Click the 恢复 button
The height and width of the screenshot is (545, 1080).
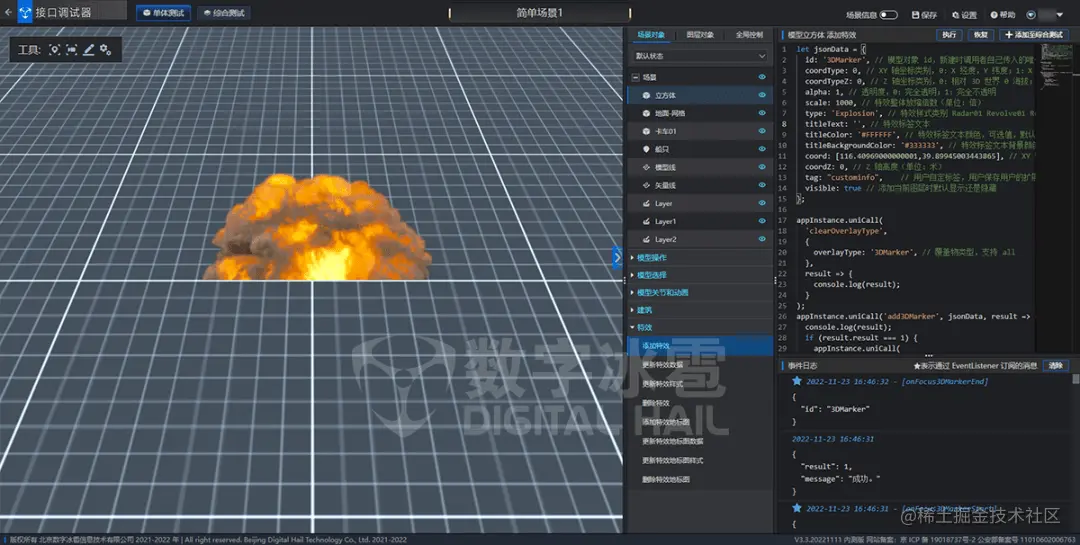pos(981,34)
